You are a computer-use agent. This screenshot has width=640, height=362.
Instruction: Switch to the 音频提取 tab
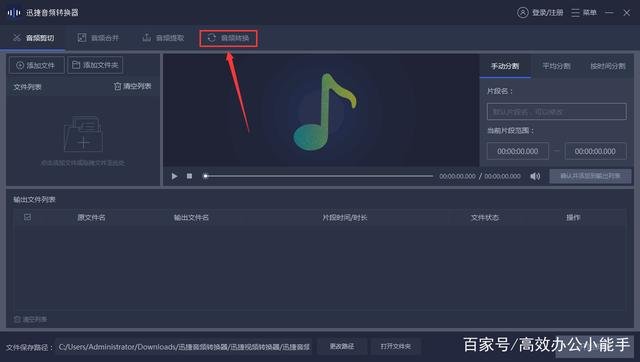point(163,38)
